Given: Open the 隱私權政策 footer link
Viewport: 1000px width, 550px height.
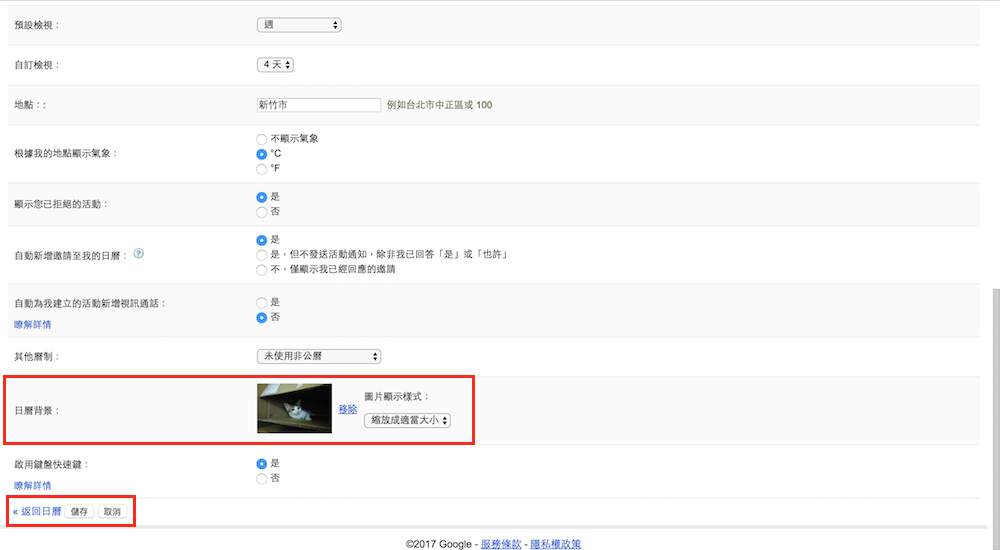Looking at the screenshot, I should point(555,544).
